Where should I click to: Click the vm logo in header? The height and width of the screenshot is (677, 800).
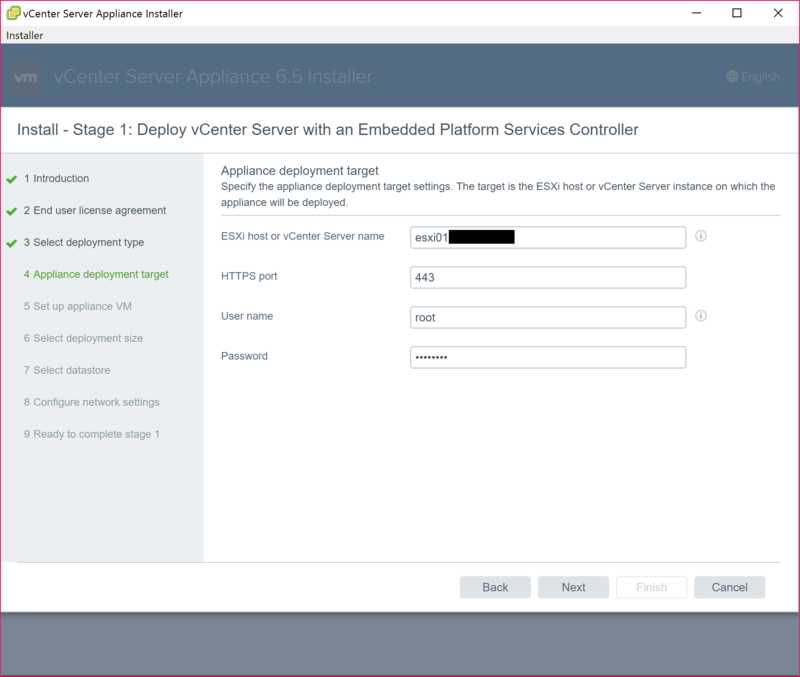[x=26, y=77]
